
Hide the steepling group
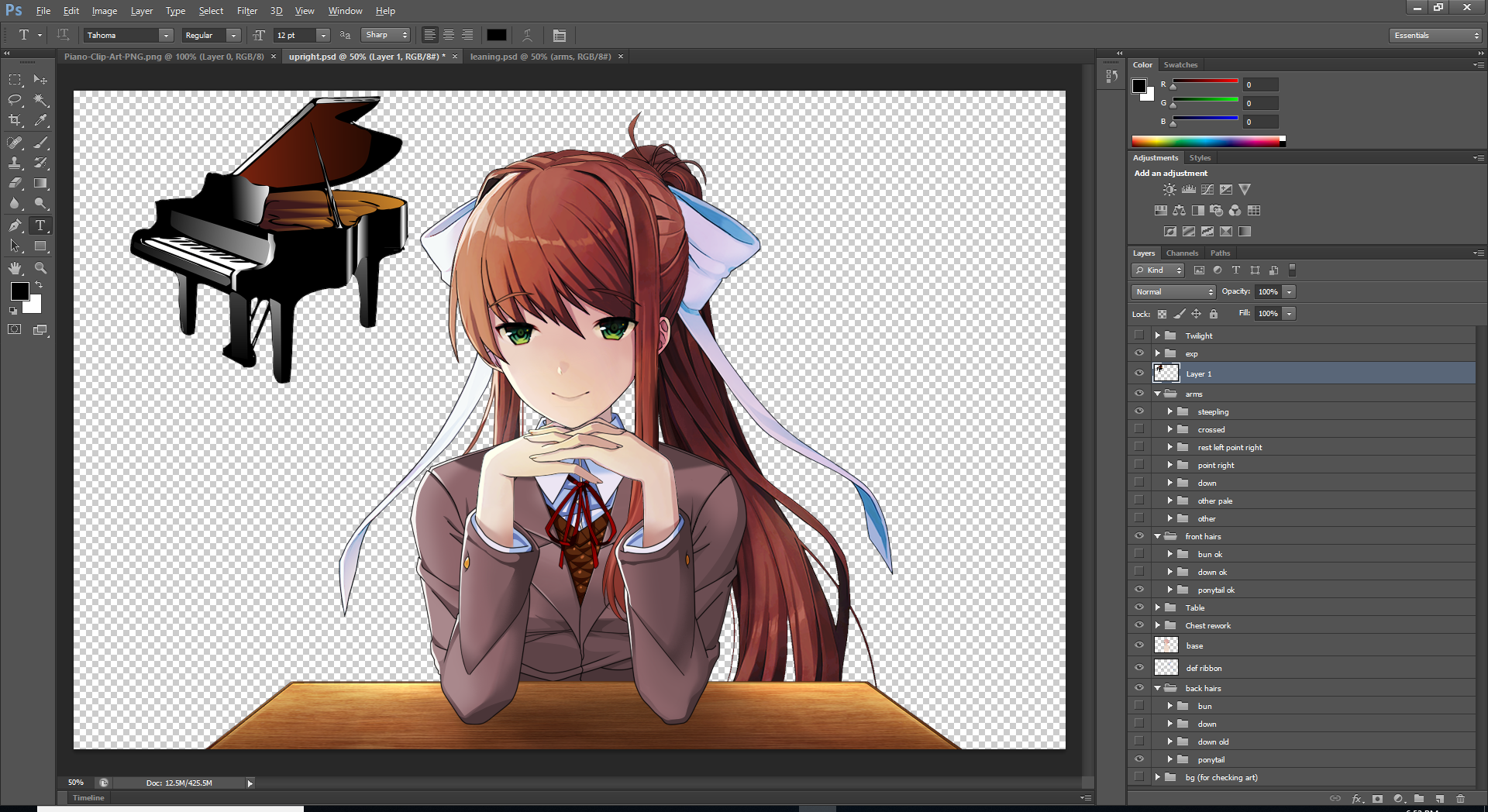(1138, 411)
